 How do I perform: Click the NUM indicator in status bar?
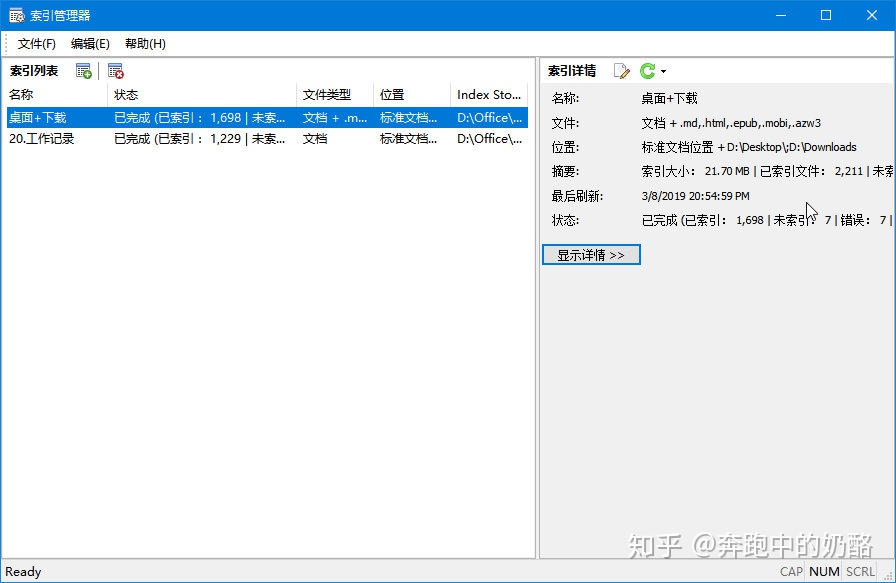pyautogui.click(x=824, y=572)
